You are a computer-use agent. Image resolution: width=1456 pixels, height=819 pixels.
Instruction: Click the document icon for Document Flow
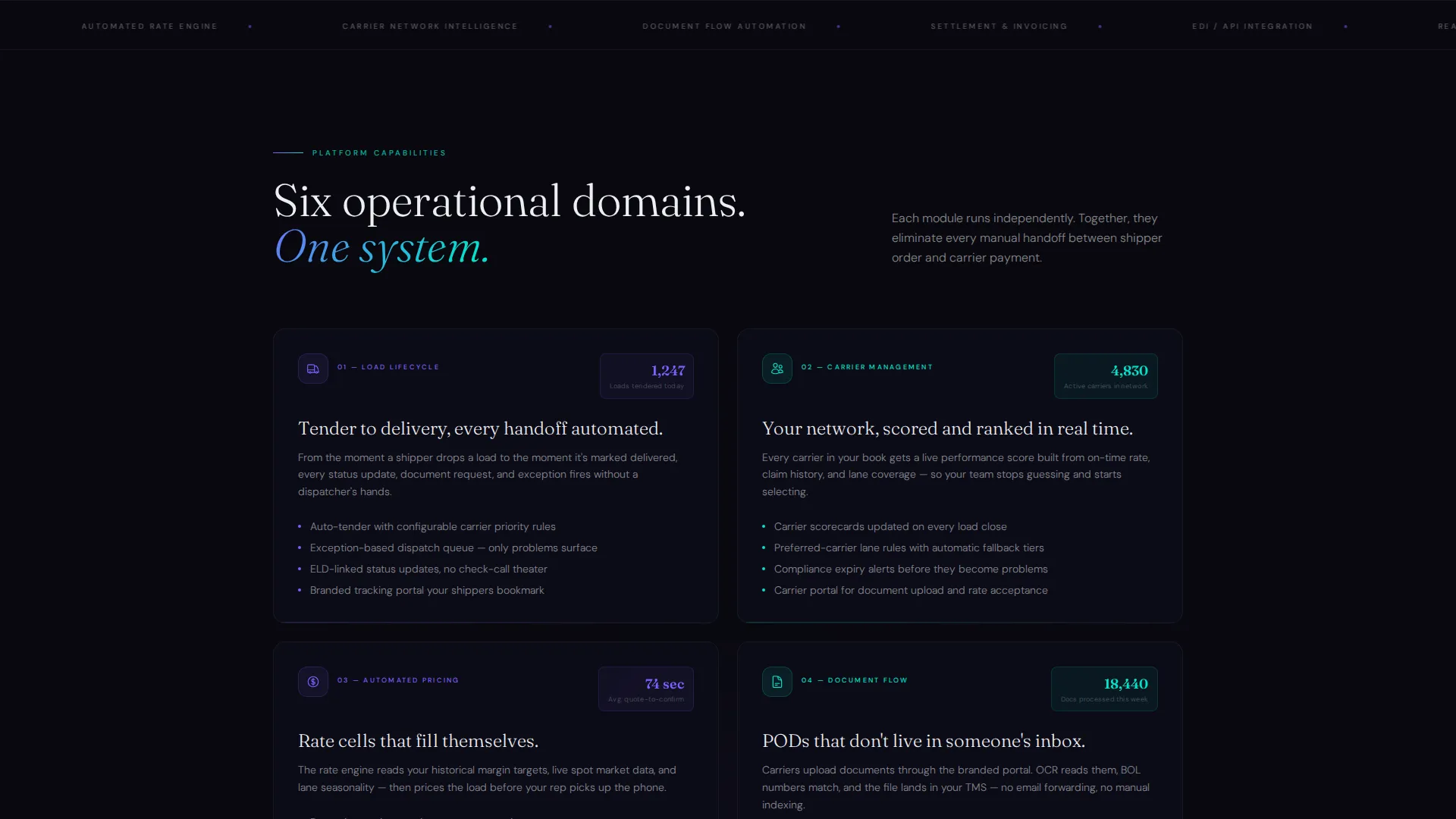tap(777, 682)
